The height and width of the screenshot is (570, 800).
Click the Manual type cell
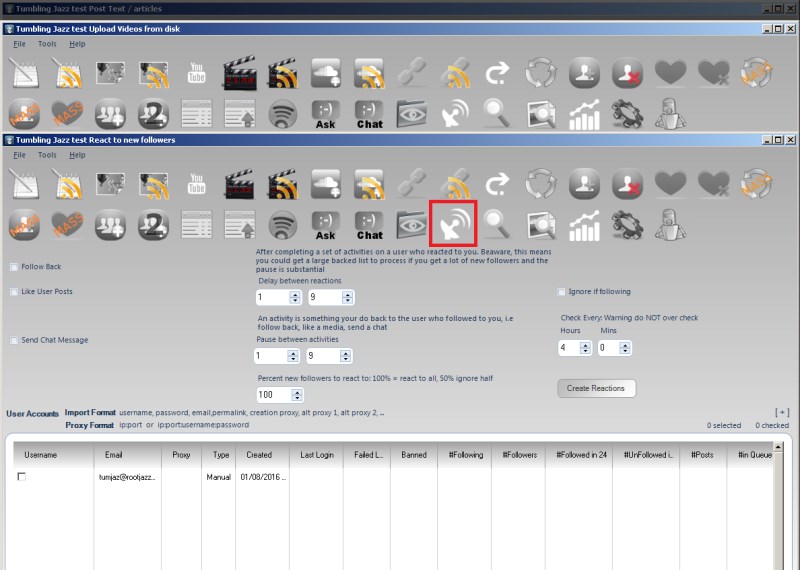pos(218,477)
